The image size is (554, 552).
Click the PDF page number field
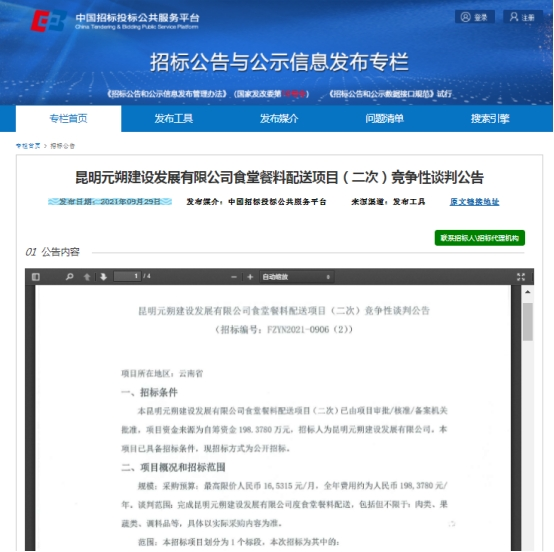[127, 276]
